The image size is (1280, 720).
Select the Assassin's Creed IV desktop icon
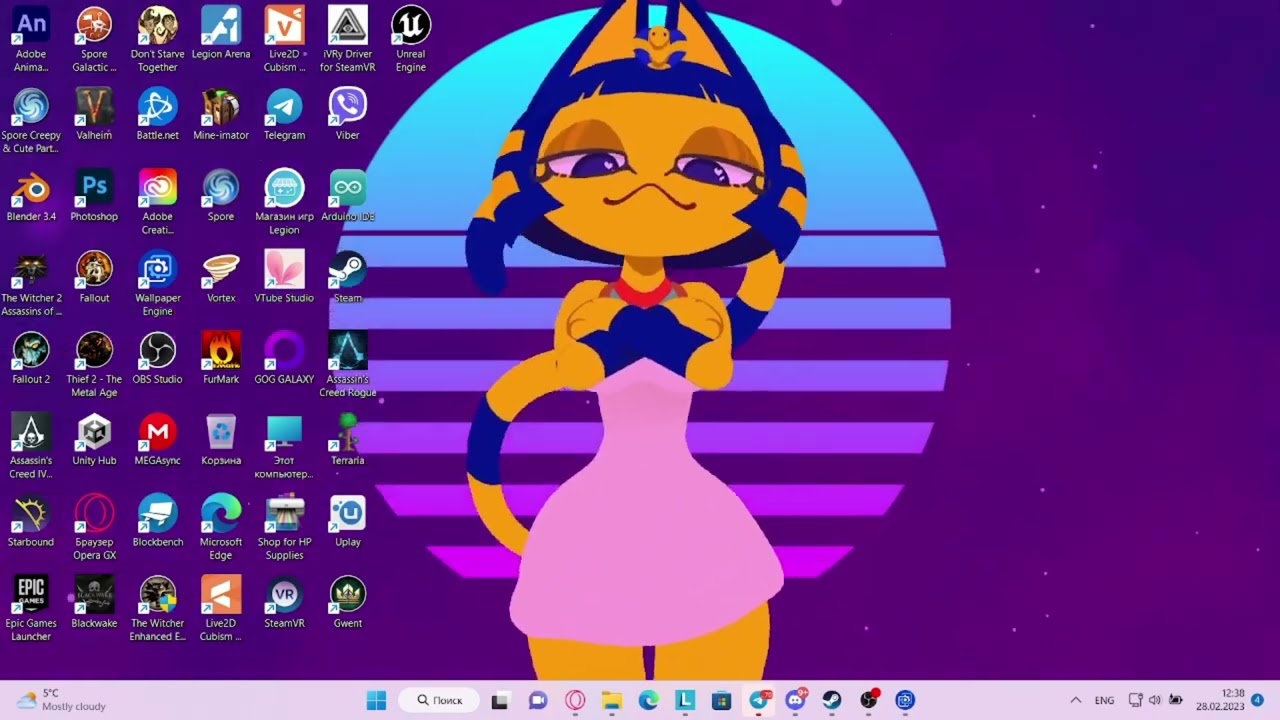[31, 447]
